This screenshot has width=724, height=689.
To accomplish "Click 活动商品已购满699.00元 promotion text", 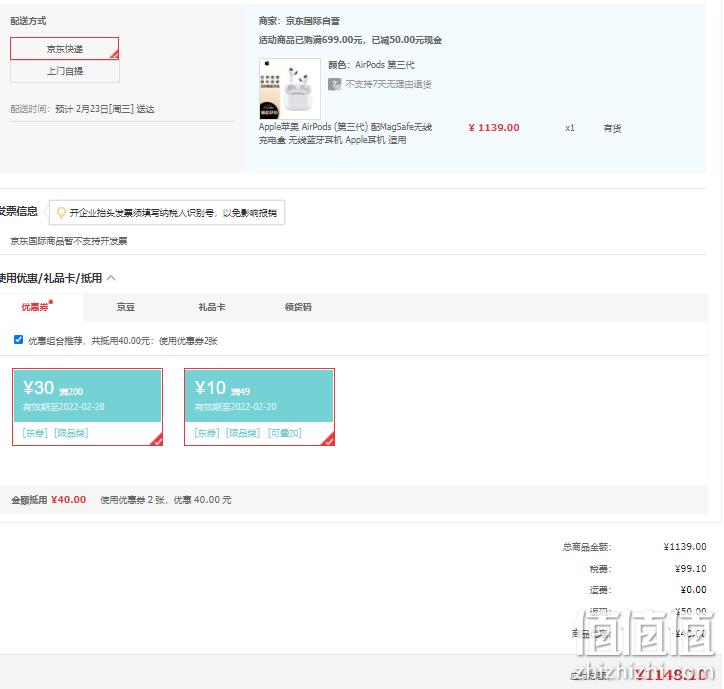I will (x=350, y=40).
